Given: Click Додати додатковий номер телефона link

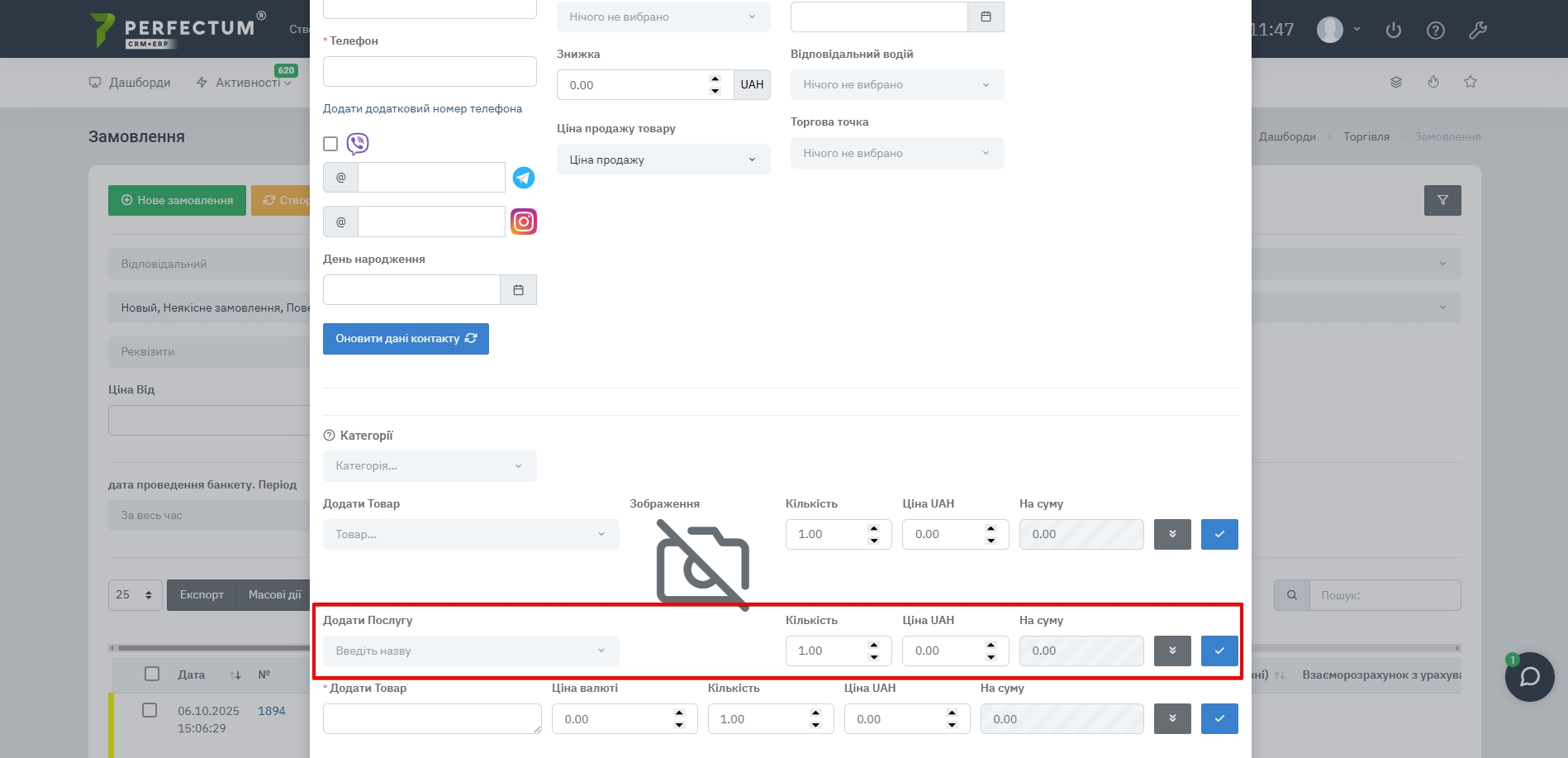Looking at the screenshot, I should 422,108.
